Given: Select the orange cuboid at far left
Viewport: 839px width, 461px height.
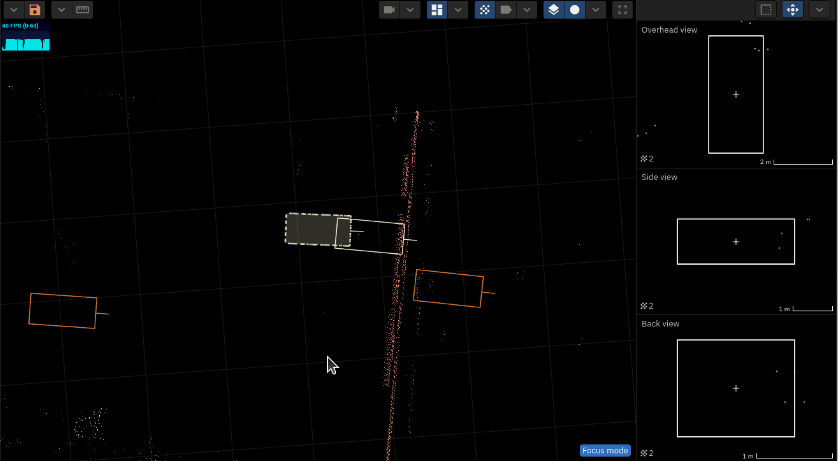Looking at the screenshot, I should pos(63,311).
